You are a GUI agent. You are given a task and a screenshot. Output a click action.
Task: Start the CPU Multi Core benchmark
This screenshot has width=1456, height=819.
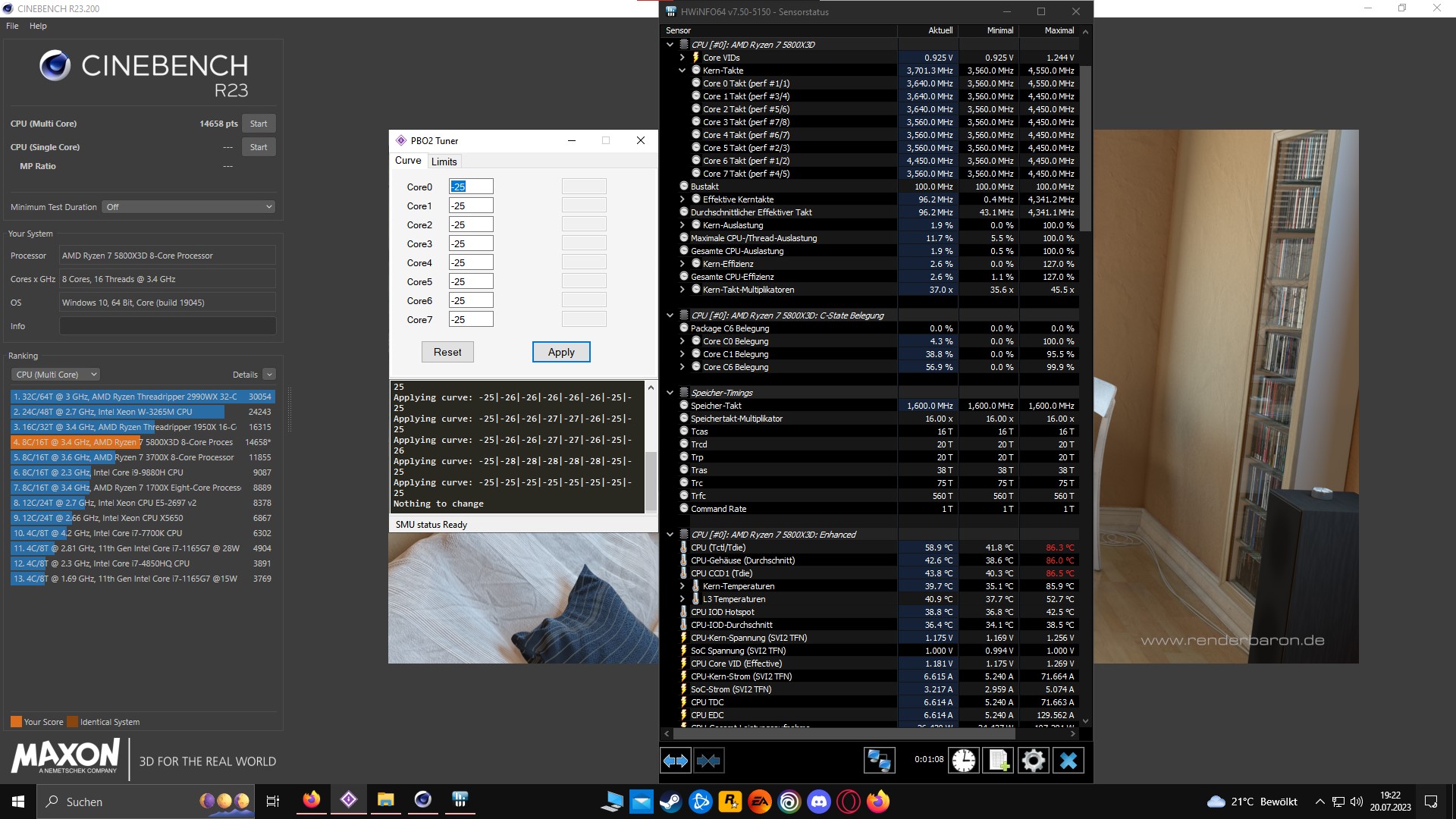pos(258,123)
